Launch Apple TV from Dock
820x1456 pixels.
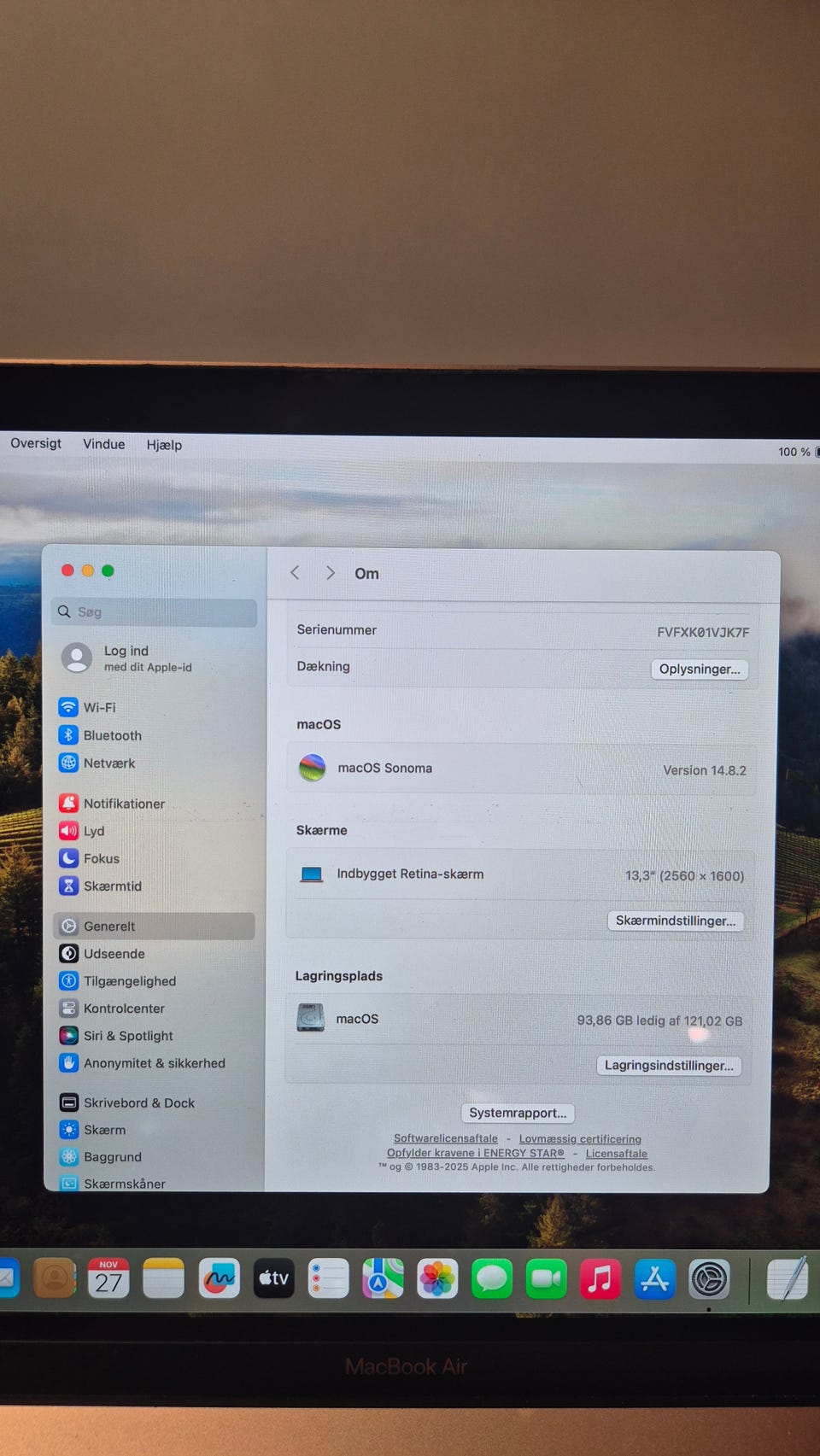[273, 1278]
